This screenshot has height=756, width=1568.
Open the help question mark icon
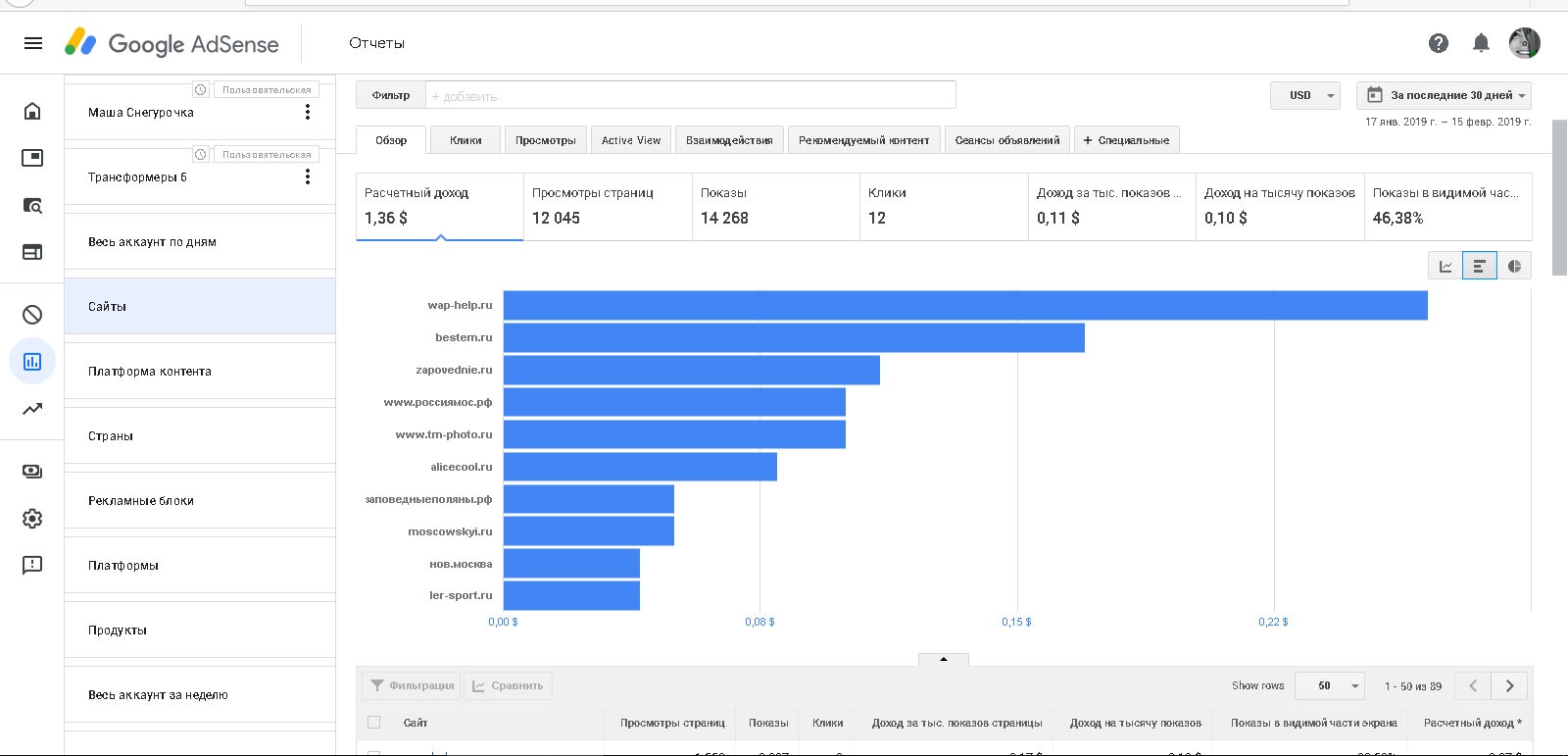coord(1439,43)
